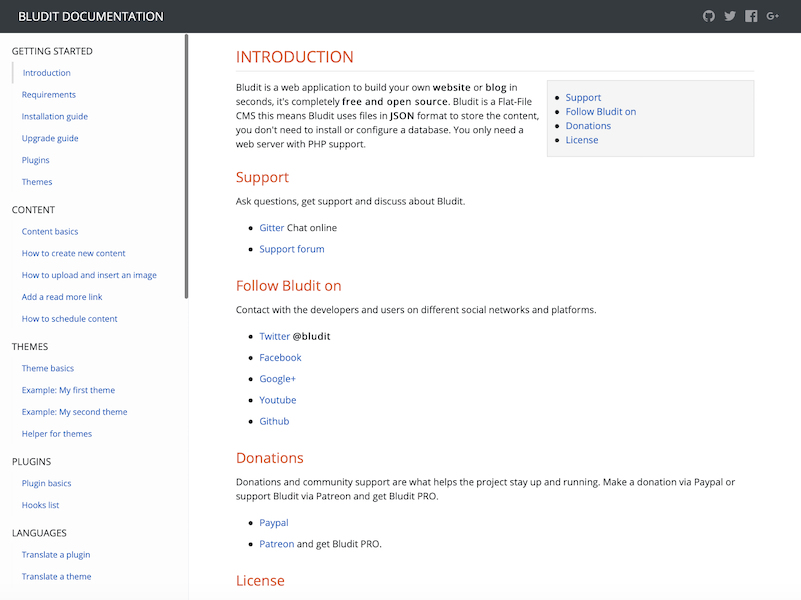Screen dimensions: 801x600
Task: Open the Github link in the list
Action: coord(274,421)
